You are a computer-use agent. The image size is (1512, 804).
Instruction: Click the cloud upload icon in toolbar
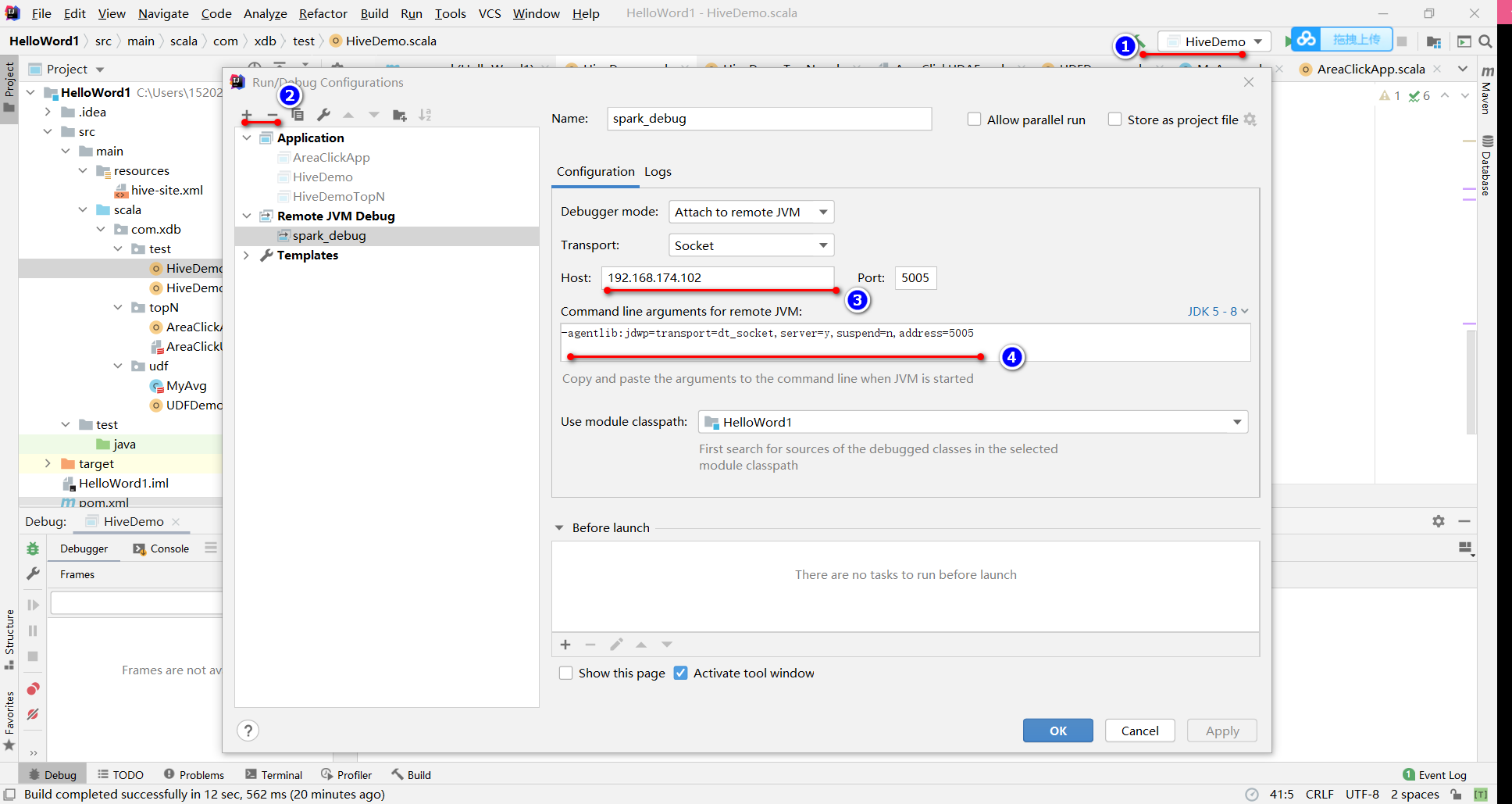coord(1307,39)
